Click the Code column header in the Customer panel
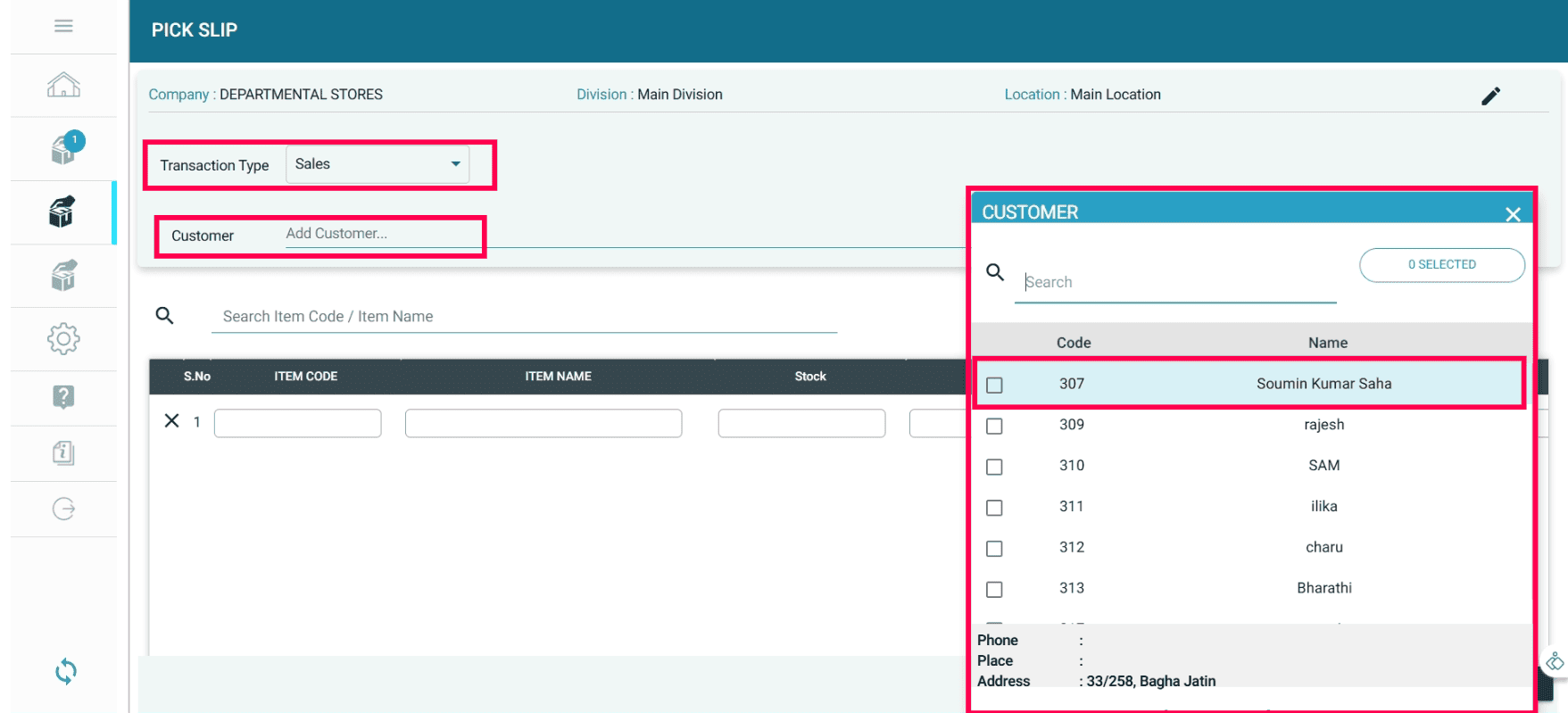 point(1074,343)
